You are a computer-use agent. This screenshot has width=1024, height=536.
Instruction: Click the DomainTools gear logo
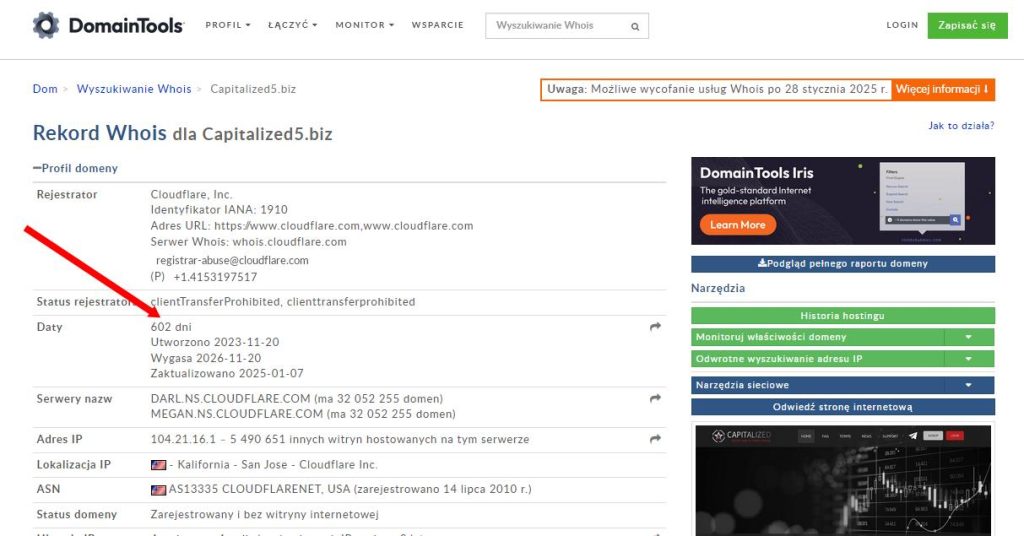(46, 25)
